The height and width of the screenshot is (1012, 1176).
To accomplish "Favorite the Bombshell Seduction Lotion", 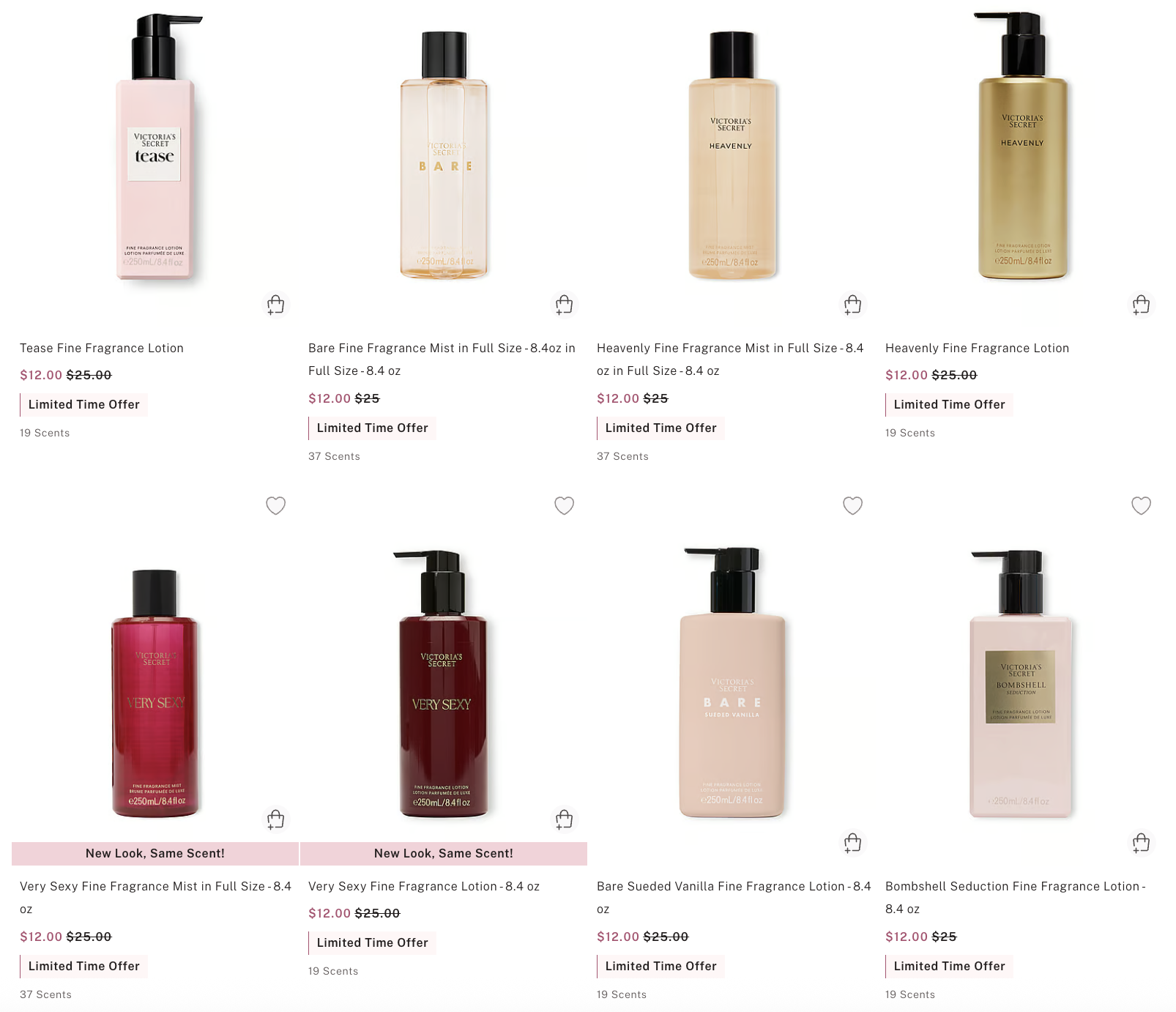I will coord(1141,505).
